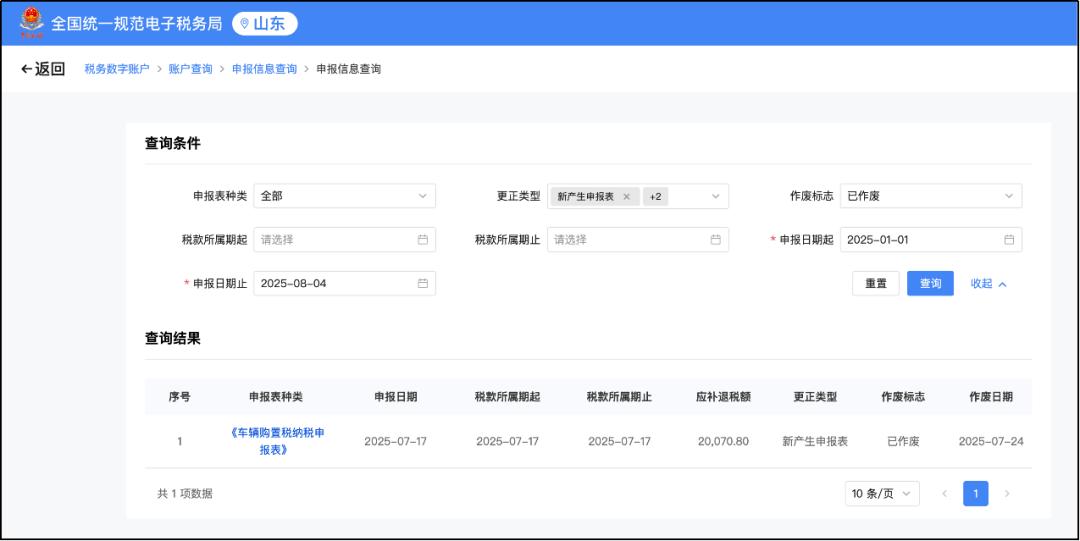Go to the previous results page arrow

pos(944,494)
